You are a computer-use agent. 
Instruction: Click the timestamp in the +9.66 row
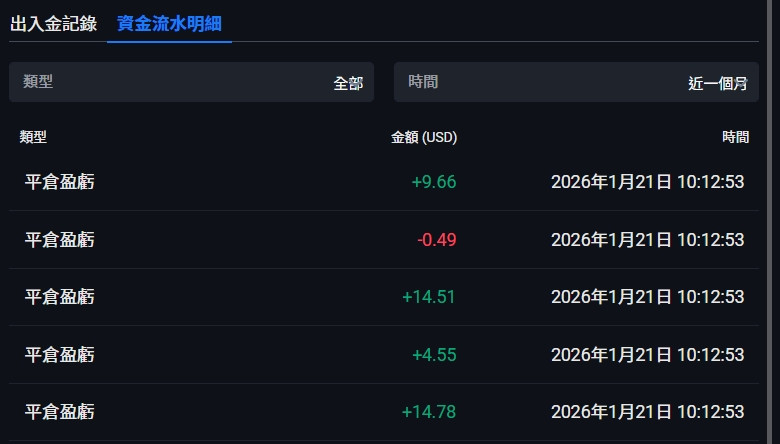(647, 182)
